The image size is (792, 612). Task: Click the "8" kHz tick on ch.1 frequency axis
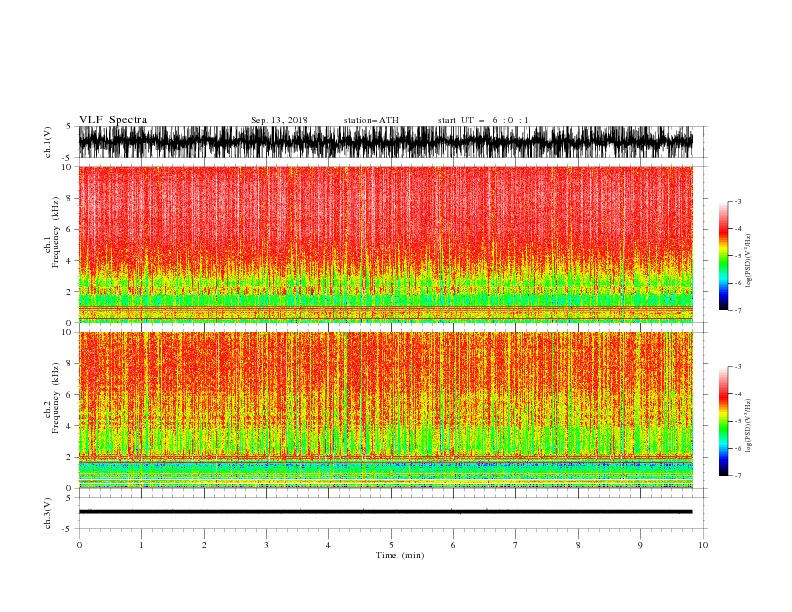[x=69, y=198]
